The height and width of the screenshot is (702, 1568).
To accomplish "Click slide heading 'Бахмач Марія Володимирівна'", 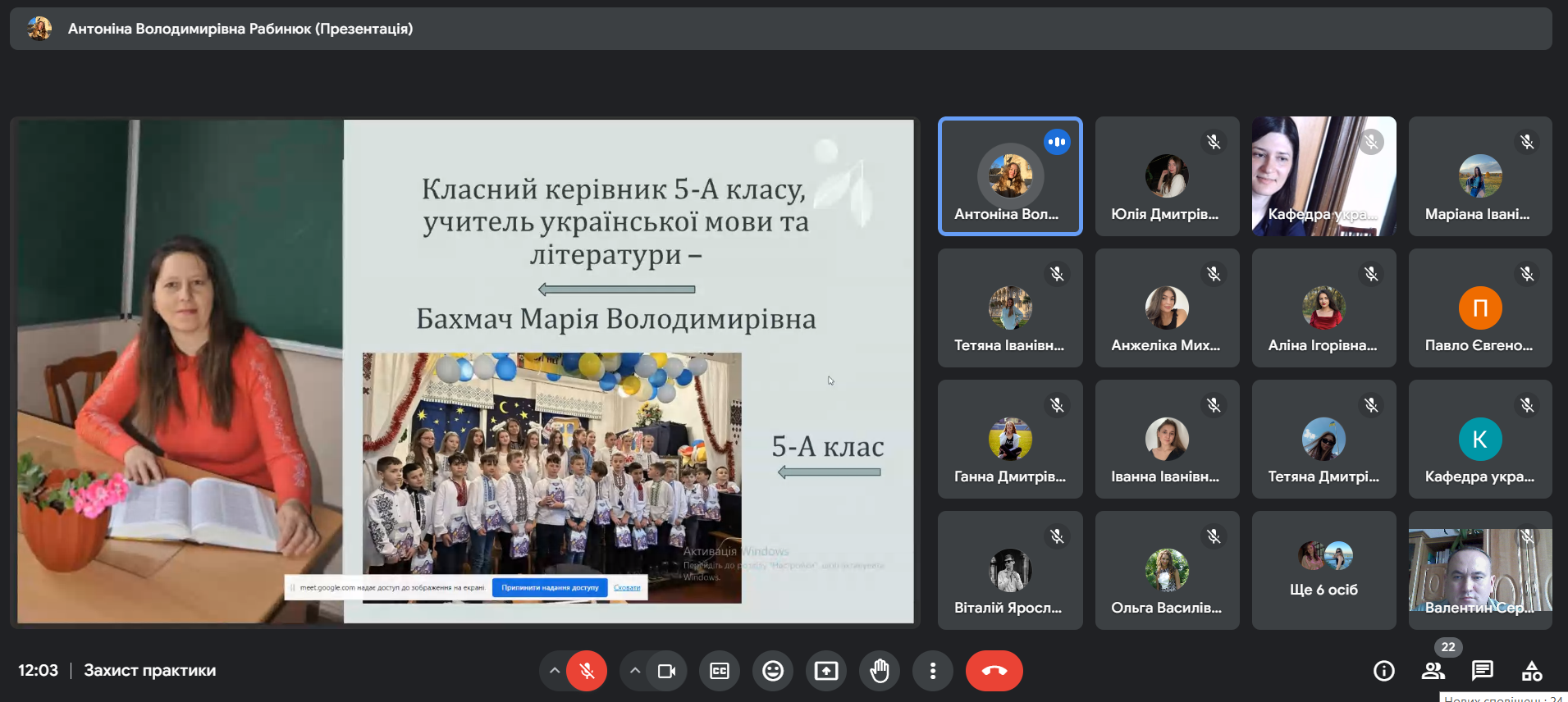I will tap(616, 318).
